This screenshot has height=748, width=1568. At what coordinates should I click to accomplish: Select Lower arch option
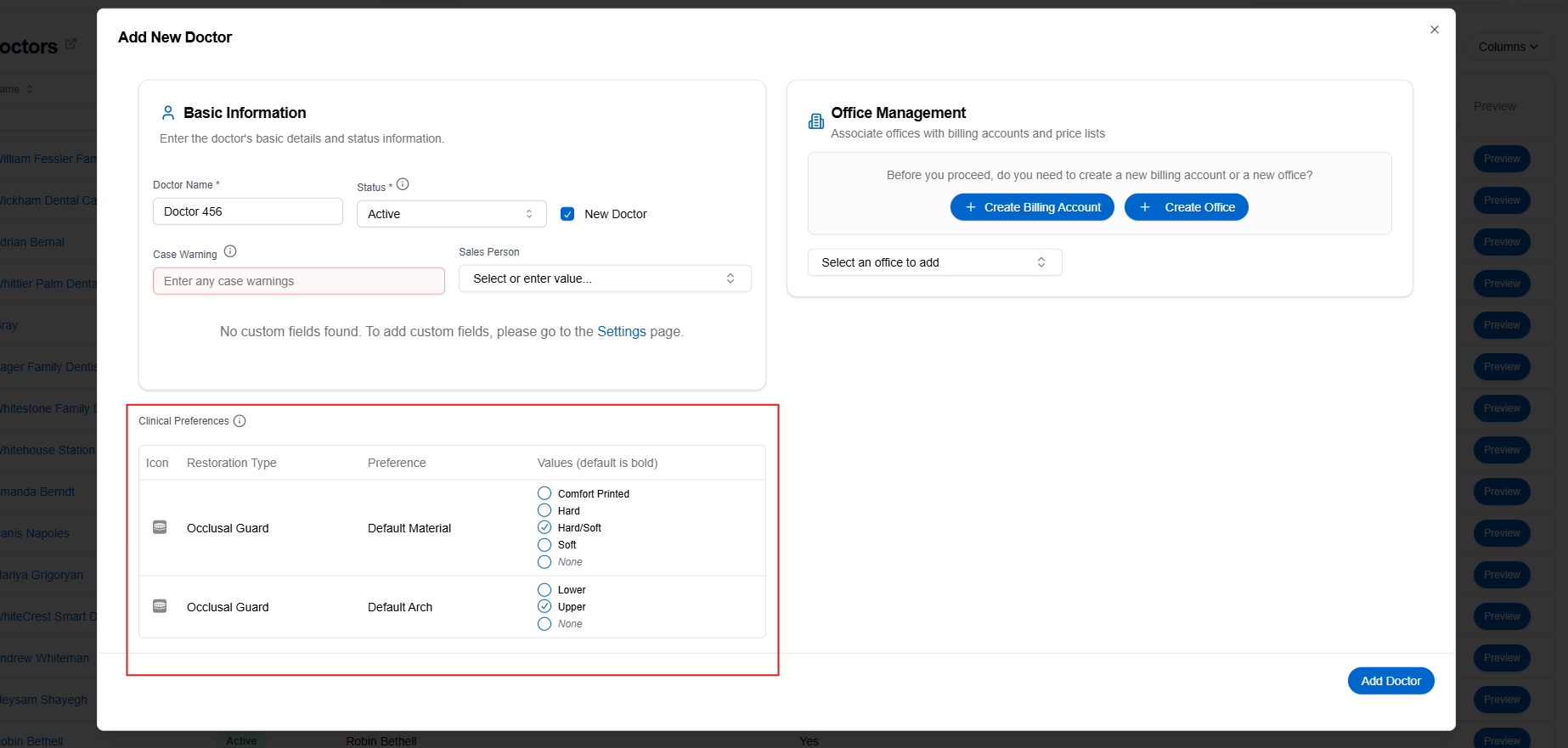[544, 589]
